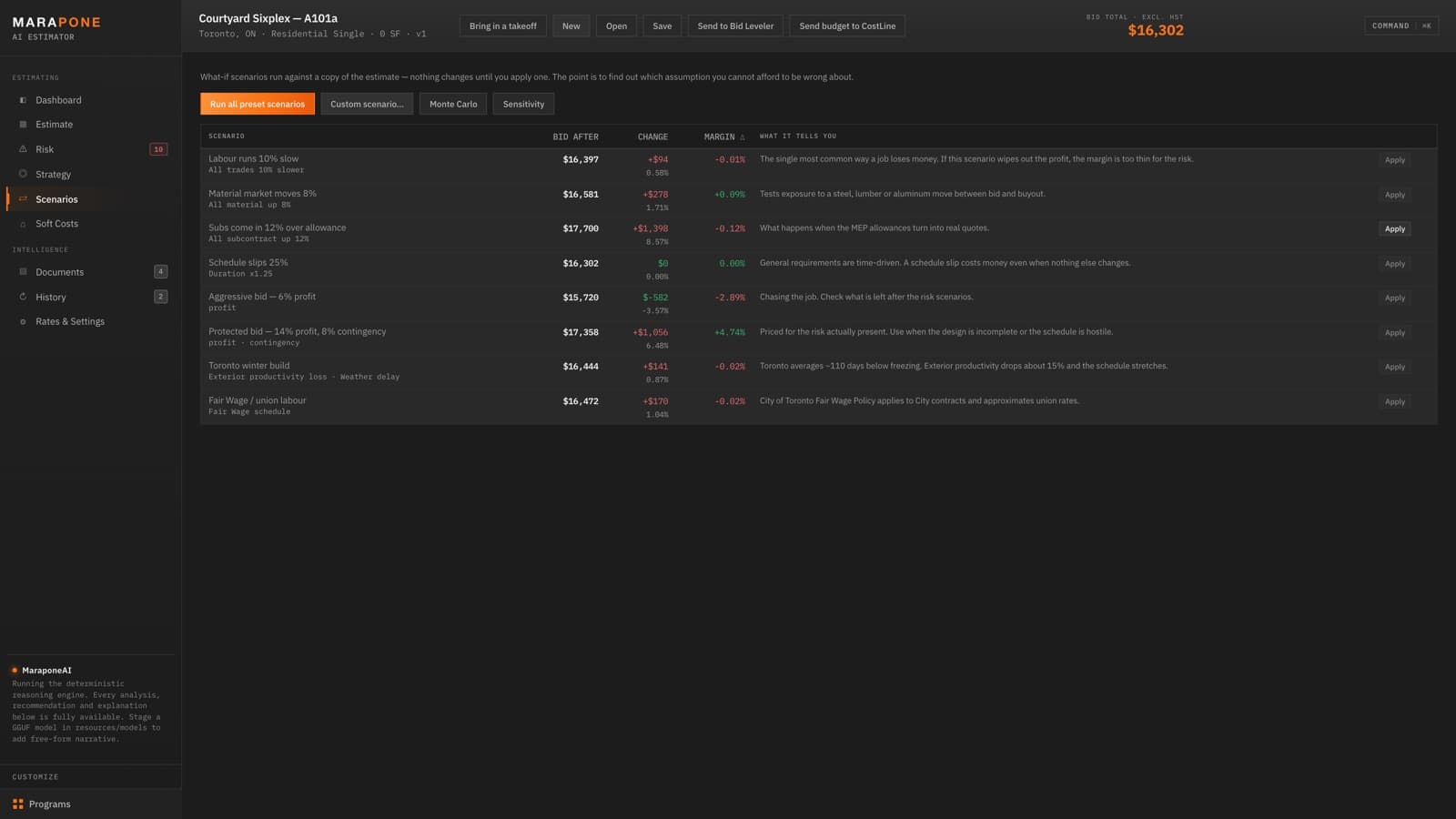Apply Subs come in 12% over allowance
Image resolution: width=1456 pixels, height=819 pixels.
(1395, 229)
